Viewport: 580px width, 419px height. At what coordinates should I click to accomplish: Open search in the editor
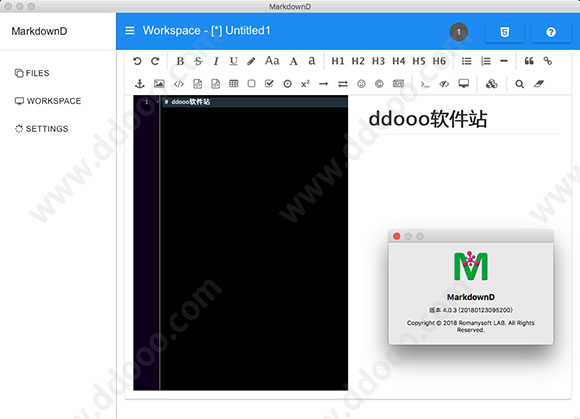tap(519, 84)
